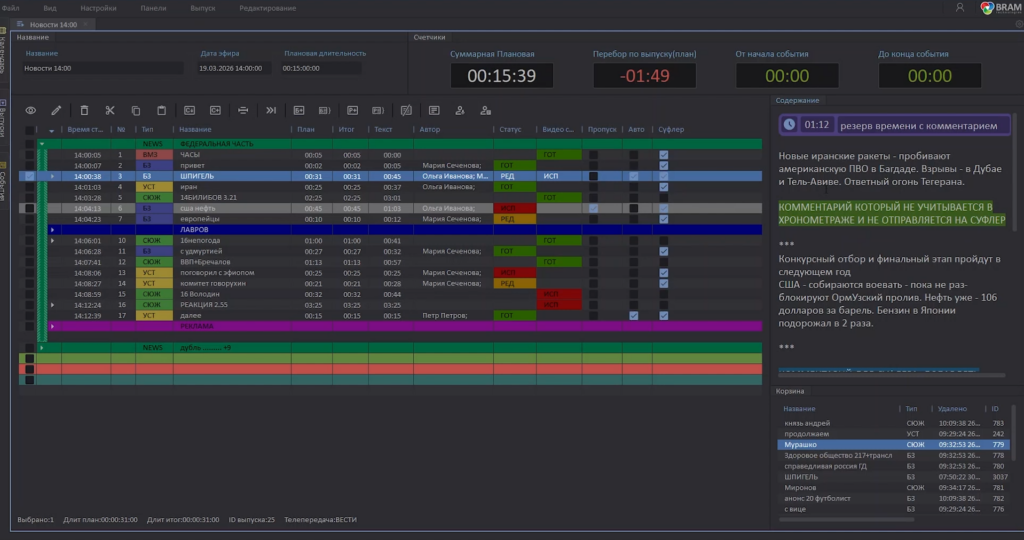This screenshot has height=540, width=1024.
Task: Open the Выпуск menu
Action: 202,8
